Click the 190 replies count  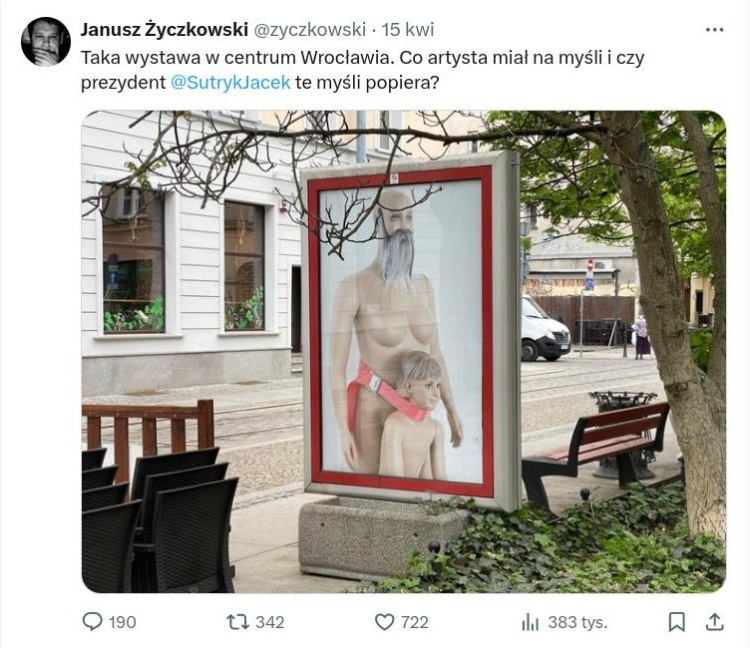tap(122, 622)
